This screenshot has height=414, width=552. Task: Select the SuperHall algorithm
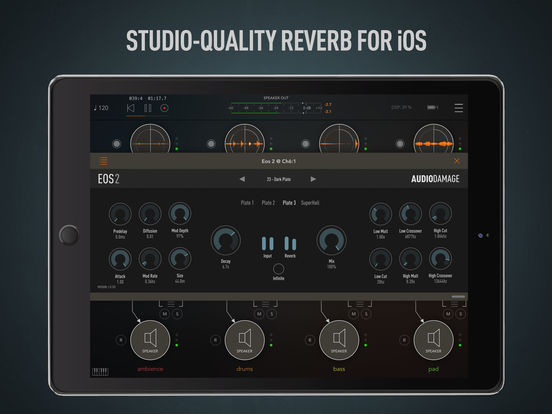[x=310, y=203]
